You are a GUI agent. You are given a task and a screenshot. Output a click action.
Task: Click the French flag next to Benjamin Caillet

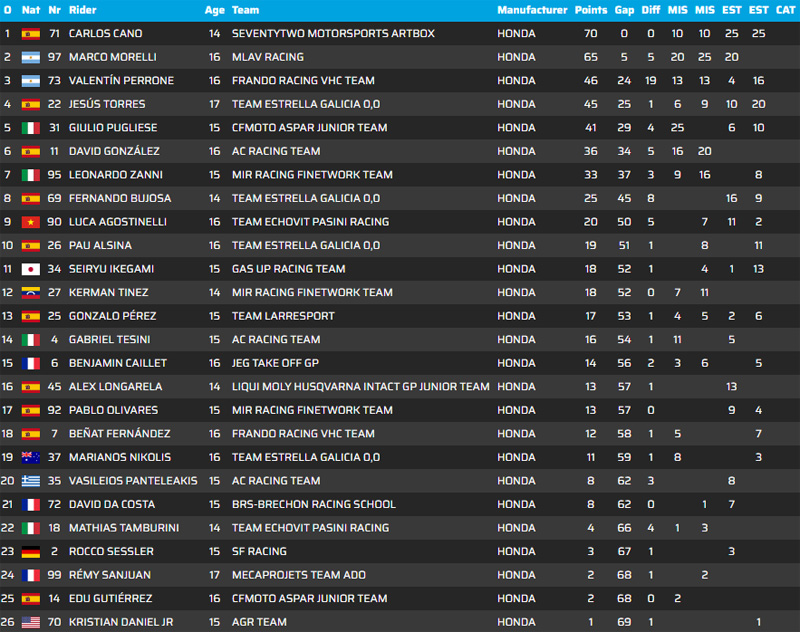30,363
